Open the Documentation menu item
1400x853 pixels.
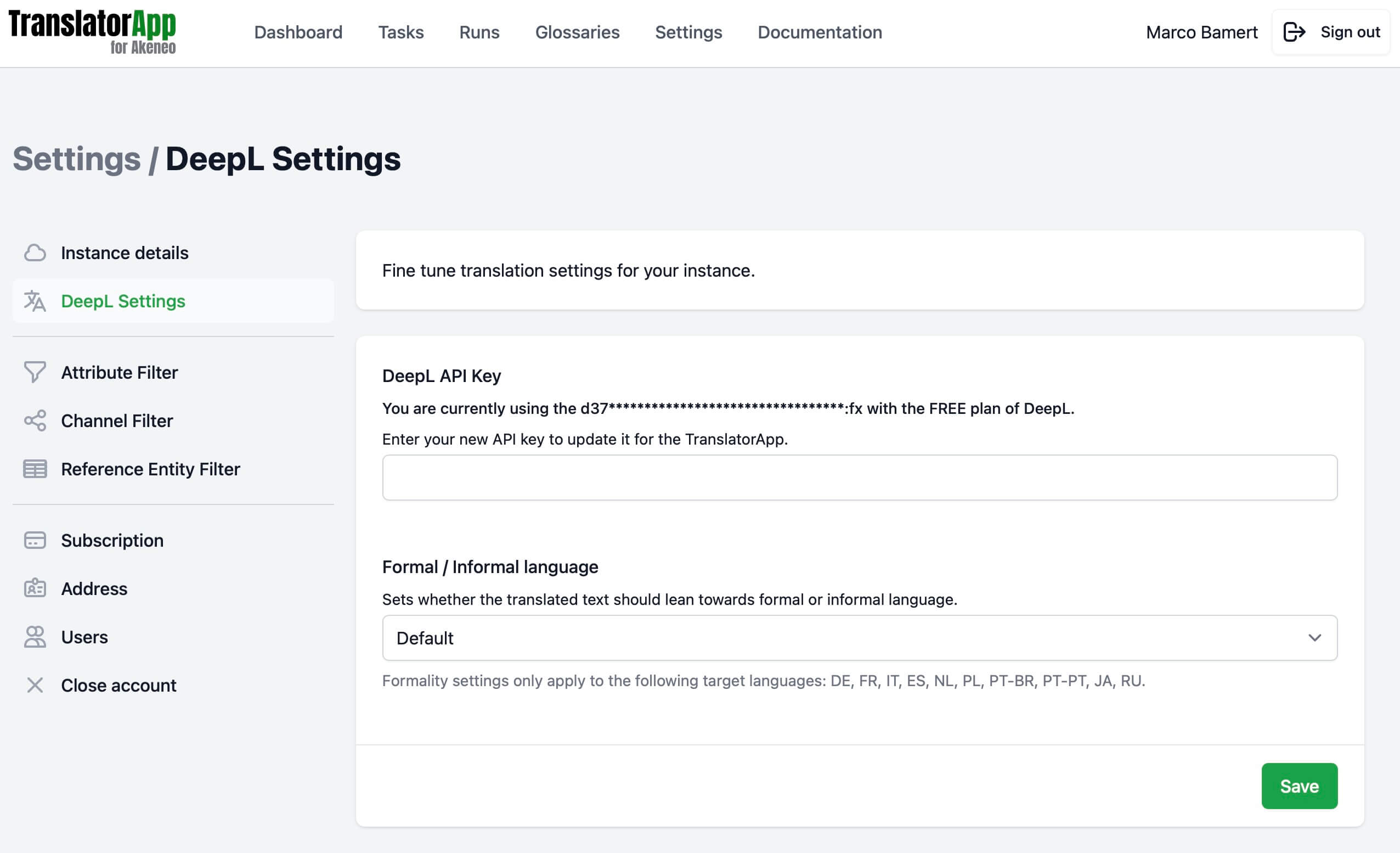pos(820,32)
